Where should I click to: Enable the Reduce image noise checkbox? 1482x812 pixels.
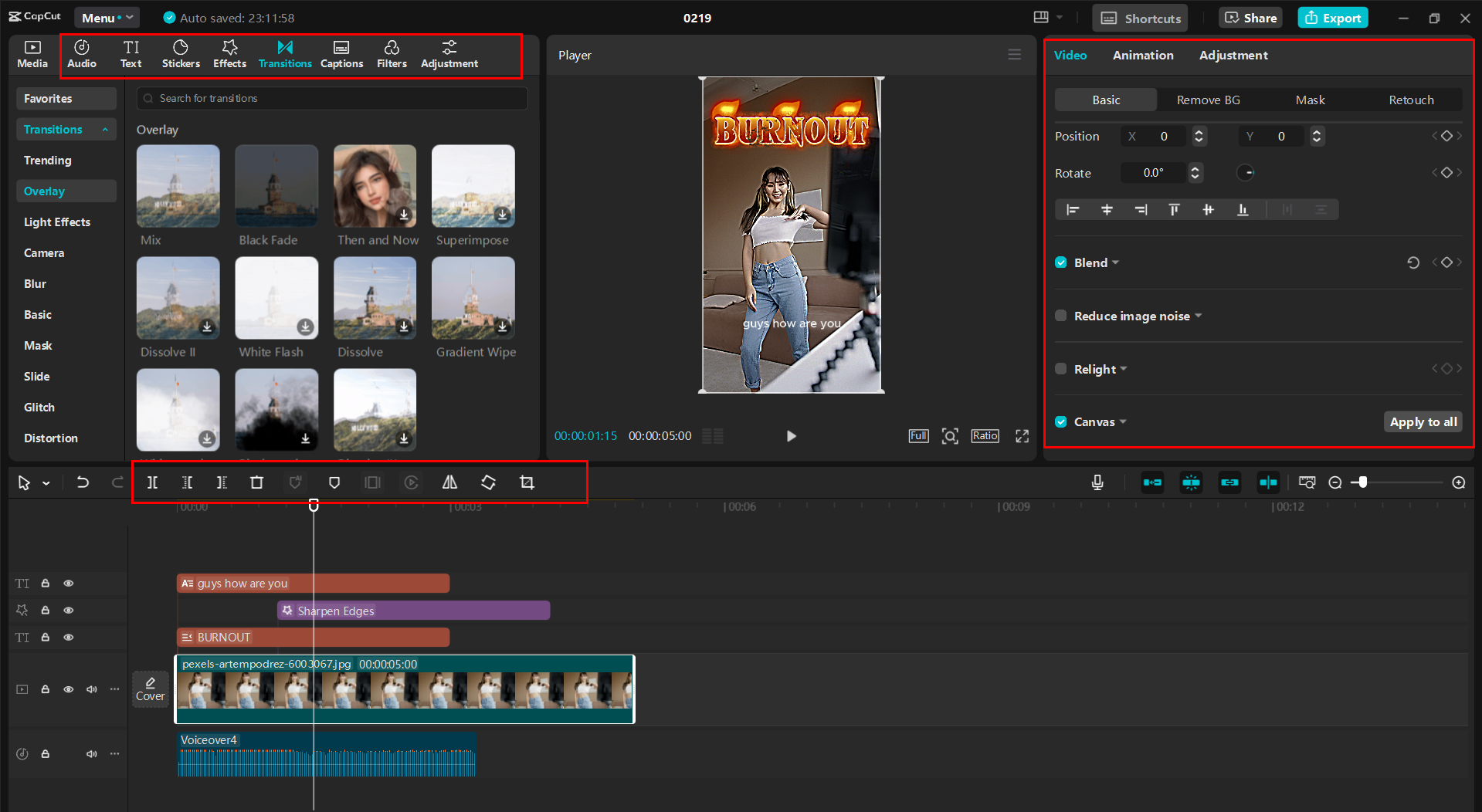(x=1061, y=316)
